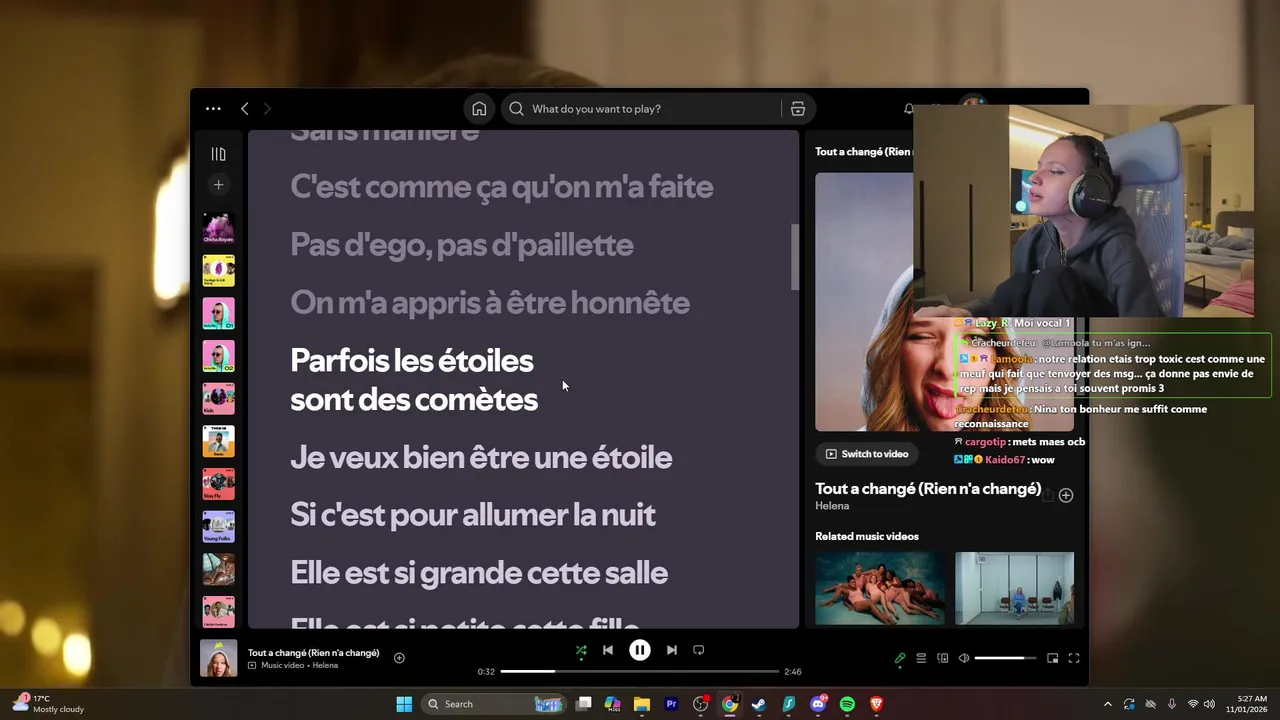
Task: Open Discord from taskbar
Action: [x=818, y=704]
